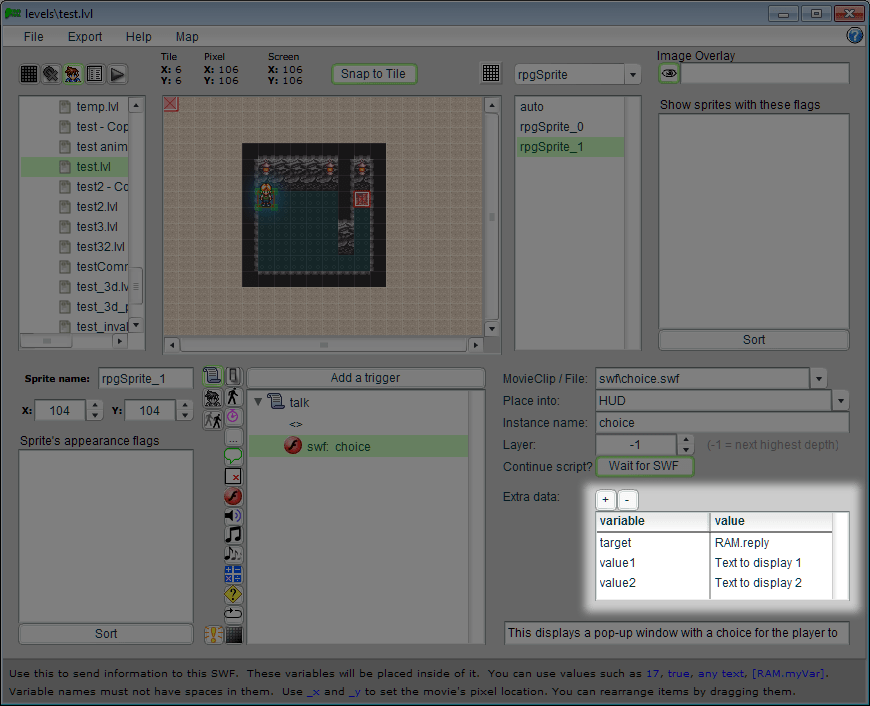Open the Export menu
This screenshot has width=870, height=706.
(85, 37)
